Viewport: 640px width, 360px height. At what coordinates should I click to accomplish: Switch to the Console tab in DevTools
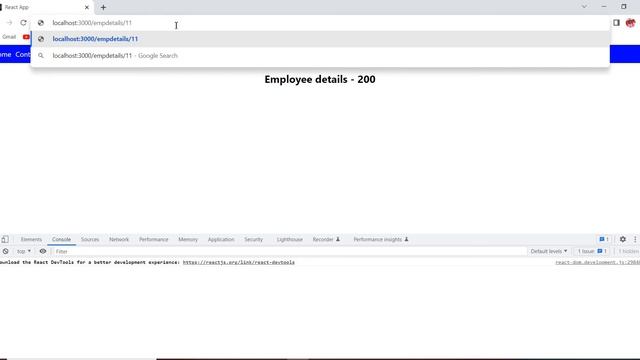coord(61,240)
